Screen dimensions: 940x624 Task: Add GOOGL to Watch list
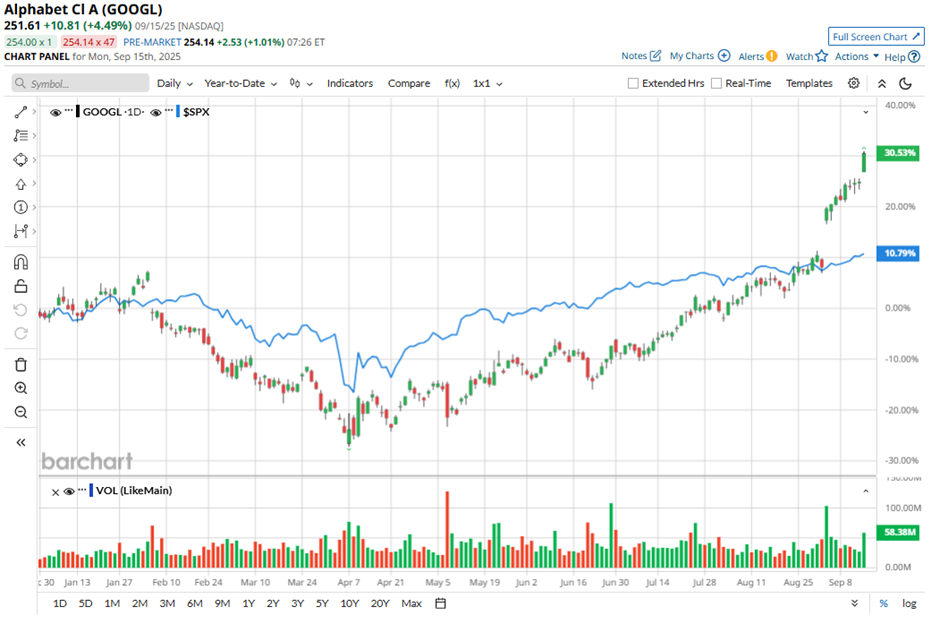(x=806, y=56)
